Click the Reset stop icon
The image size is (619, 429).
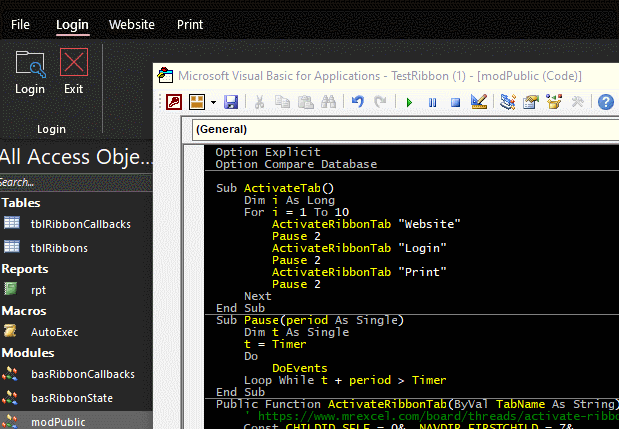(x=455, y=102)
